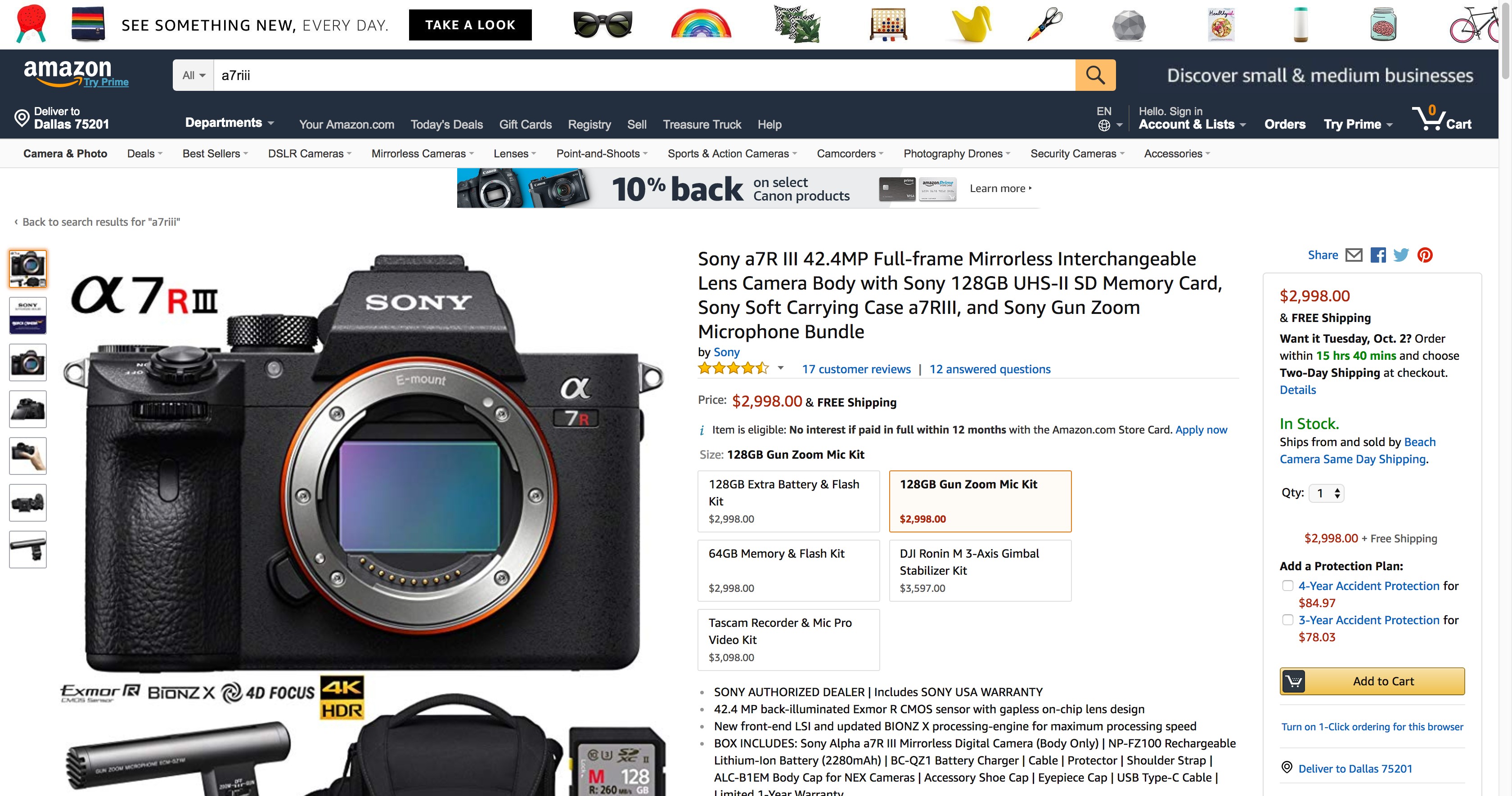Select the 128GB Extra Battery & Flash Kit option

(x=788, y=501)
